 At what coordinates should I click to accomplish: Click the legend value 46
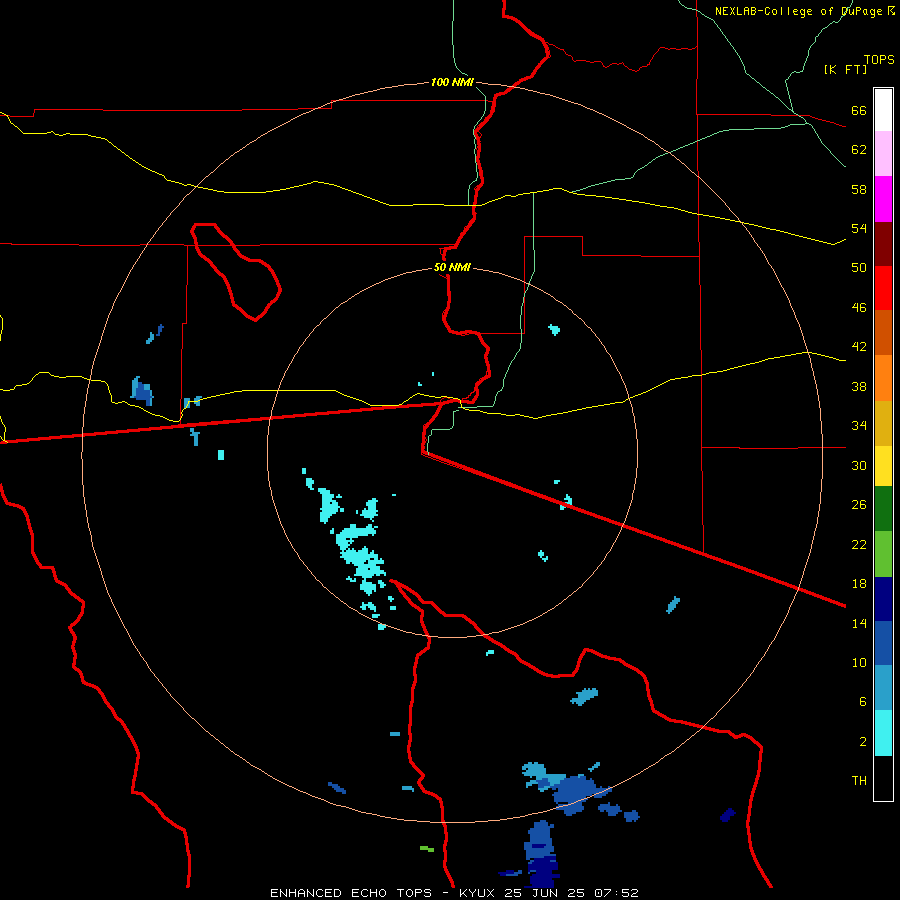click(x=859, y=308)
